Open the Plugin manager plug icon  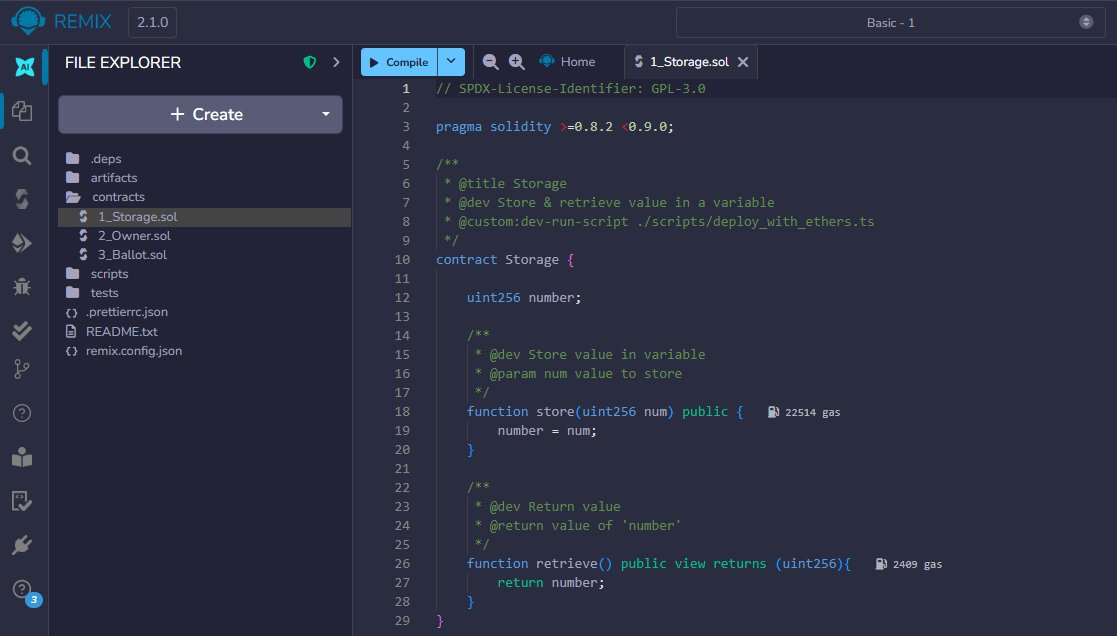22,545
